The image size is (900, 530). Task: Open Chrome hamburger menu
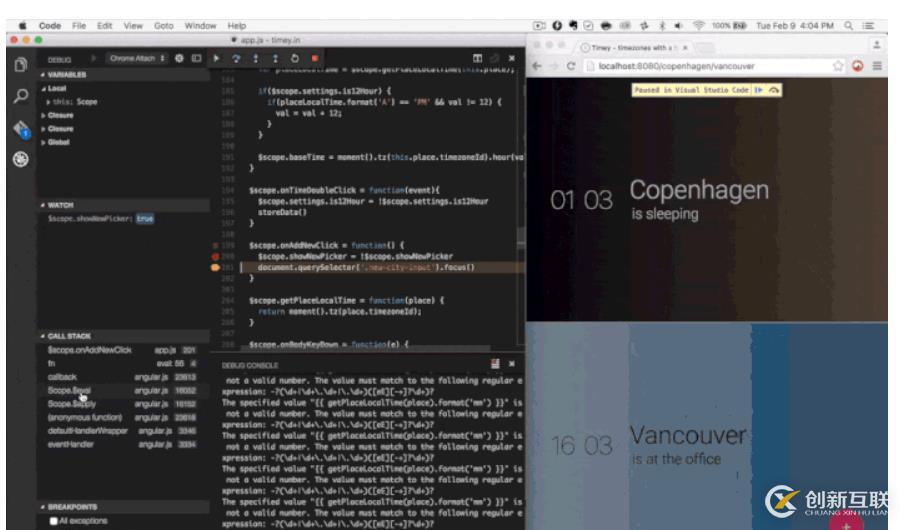(x=877, y=66)
